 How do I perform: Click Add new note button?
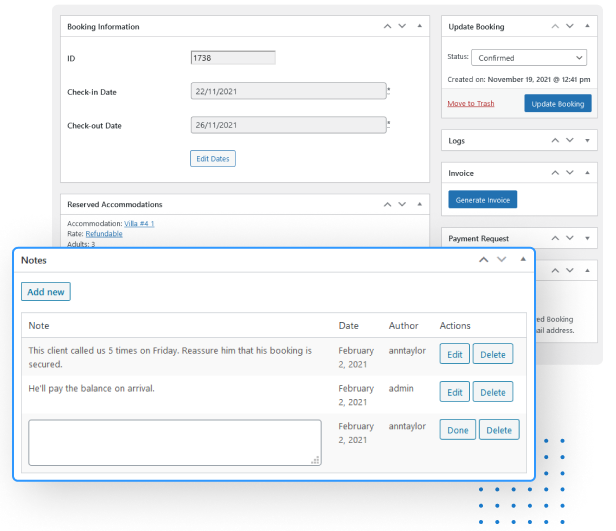pos(46,292)
